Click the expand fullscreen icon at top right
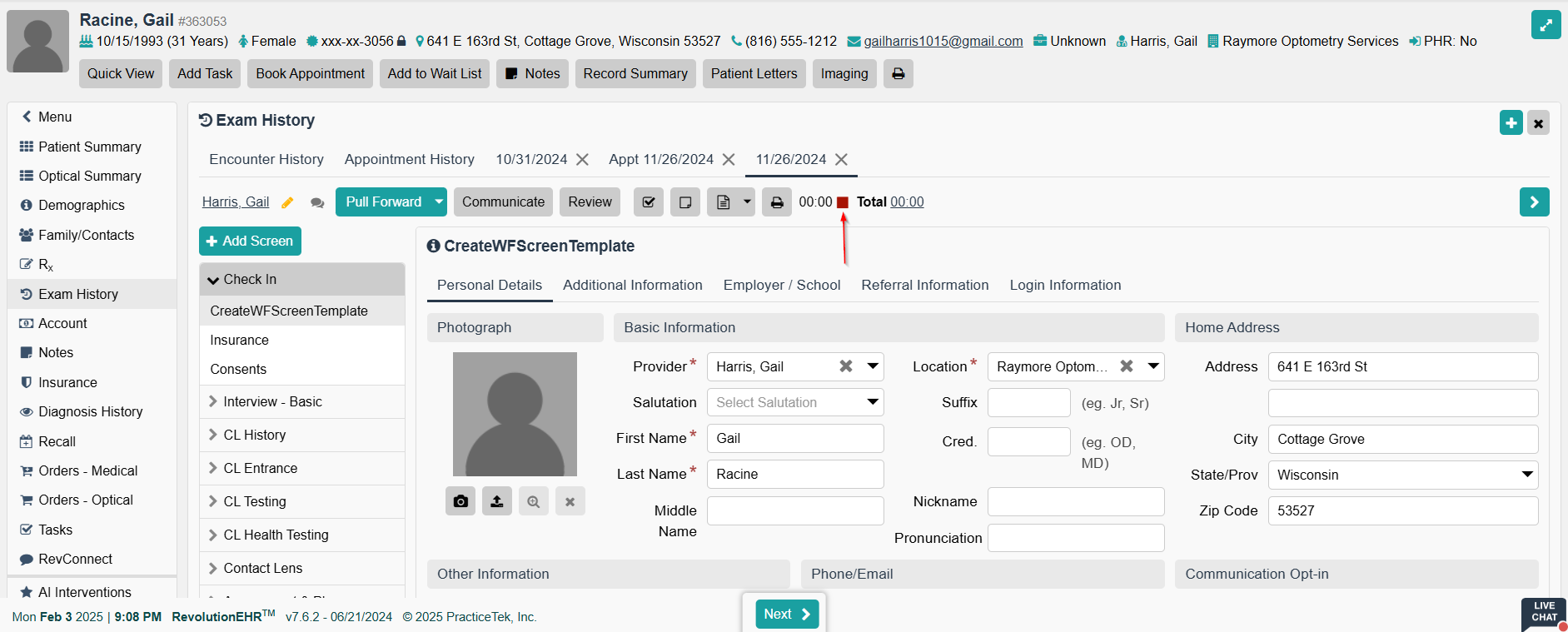1568x632 pixels. point(1546,25)
